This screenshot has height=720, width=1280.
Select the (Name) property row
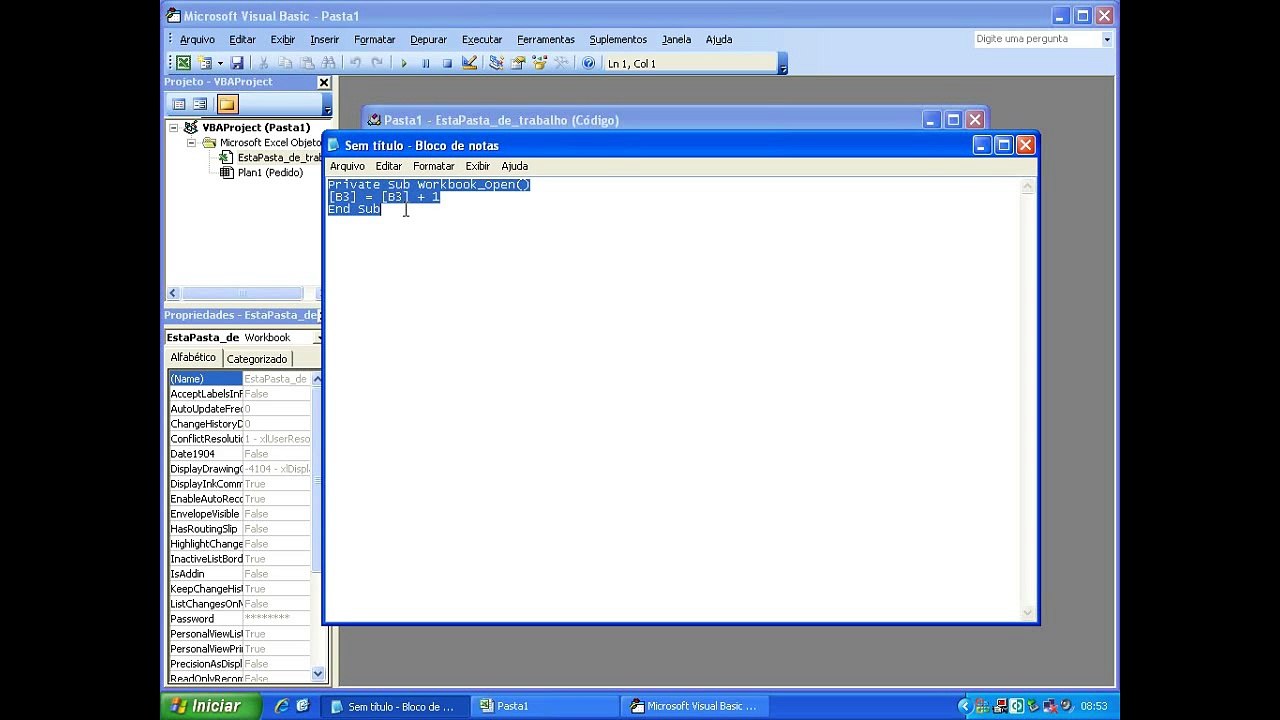point(240,379)
